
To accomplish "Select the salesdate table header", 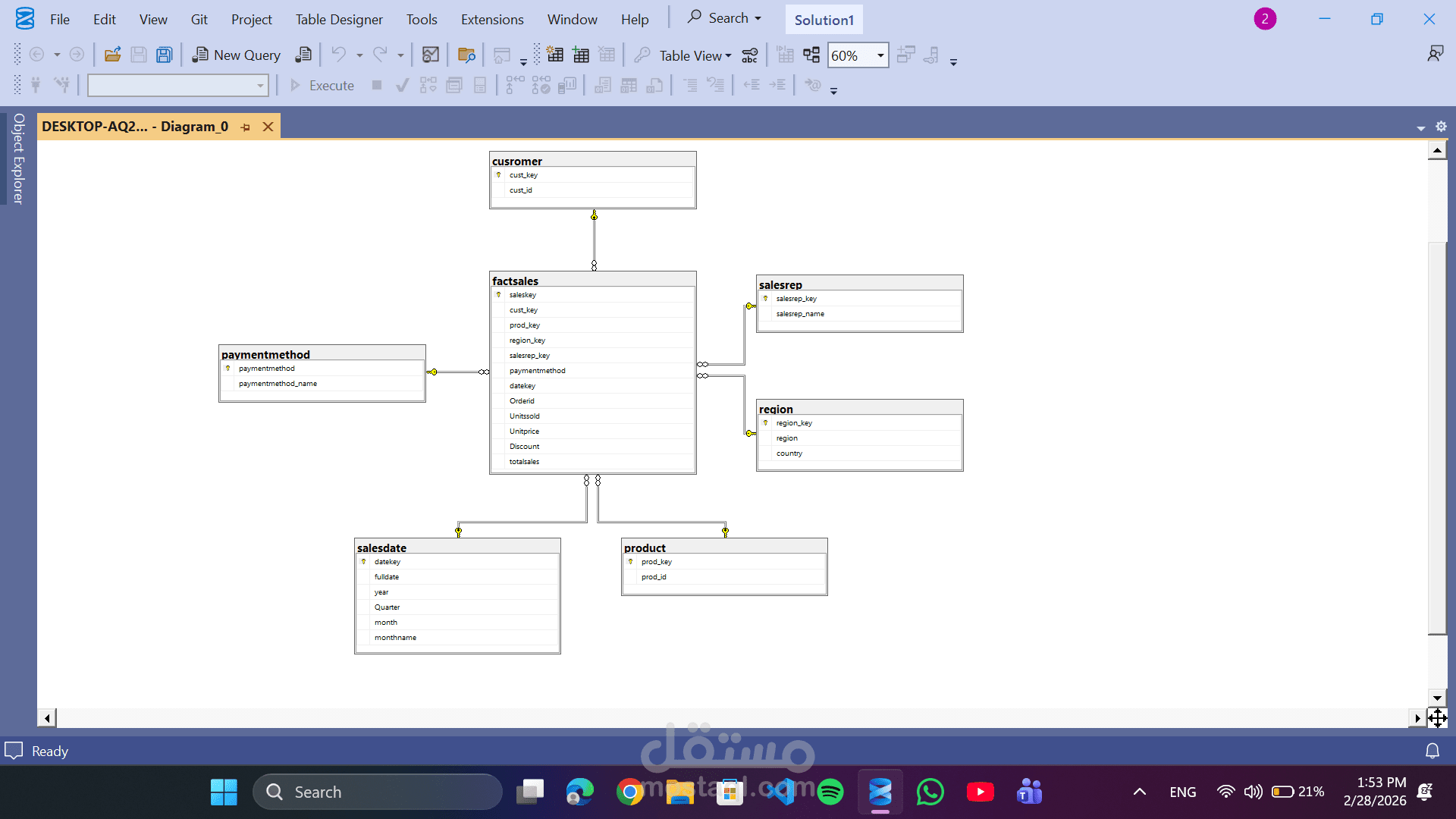I will (457, 547).
